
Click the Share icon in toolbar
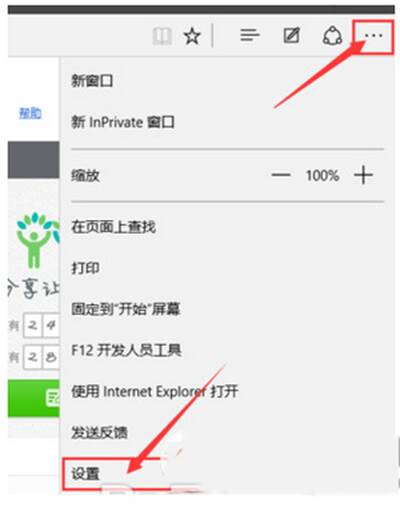pos(332,35)
